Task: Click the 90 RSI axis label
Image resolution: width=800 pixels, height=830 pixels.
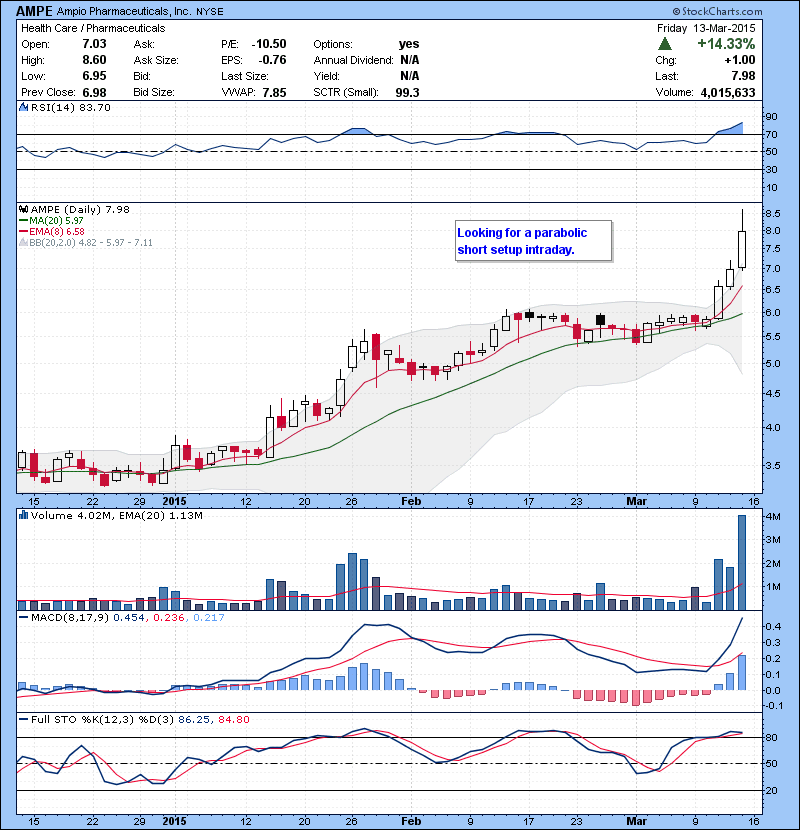Action: 771,117
